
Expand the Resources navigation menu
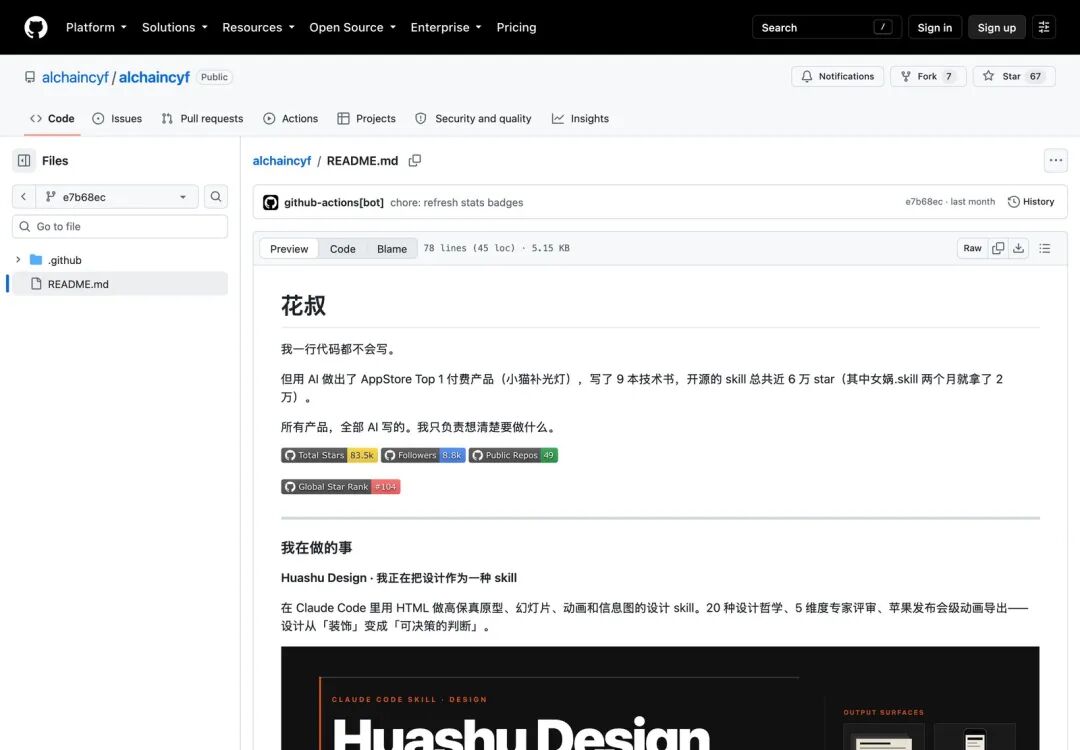[x=258, y=28]
